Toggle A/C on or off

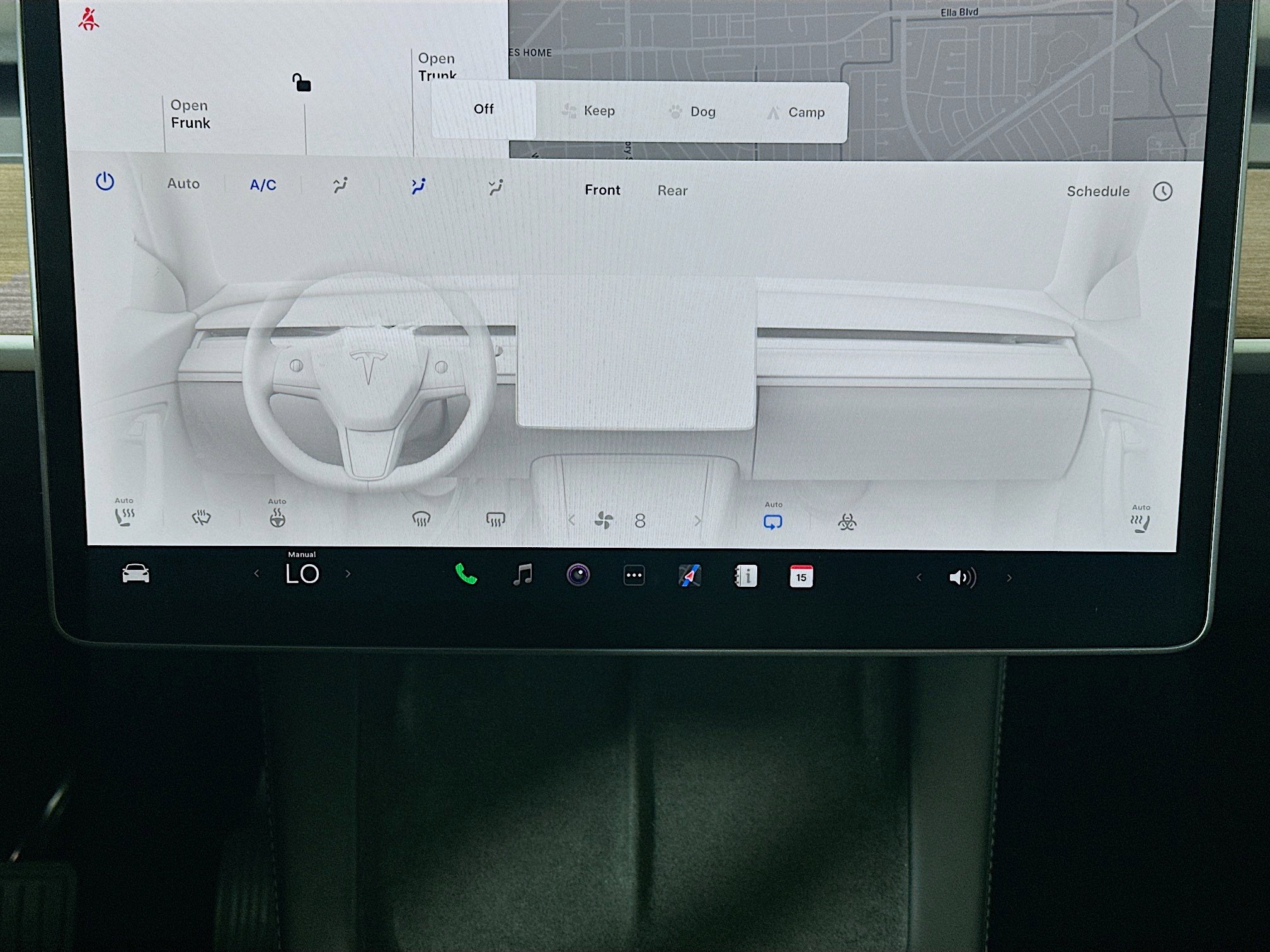[x=263, y=184]
